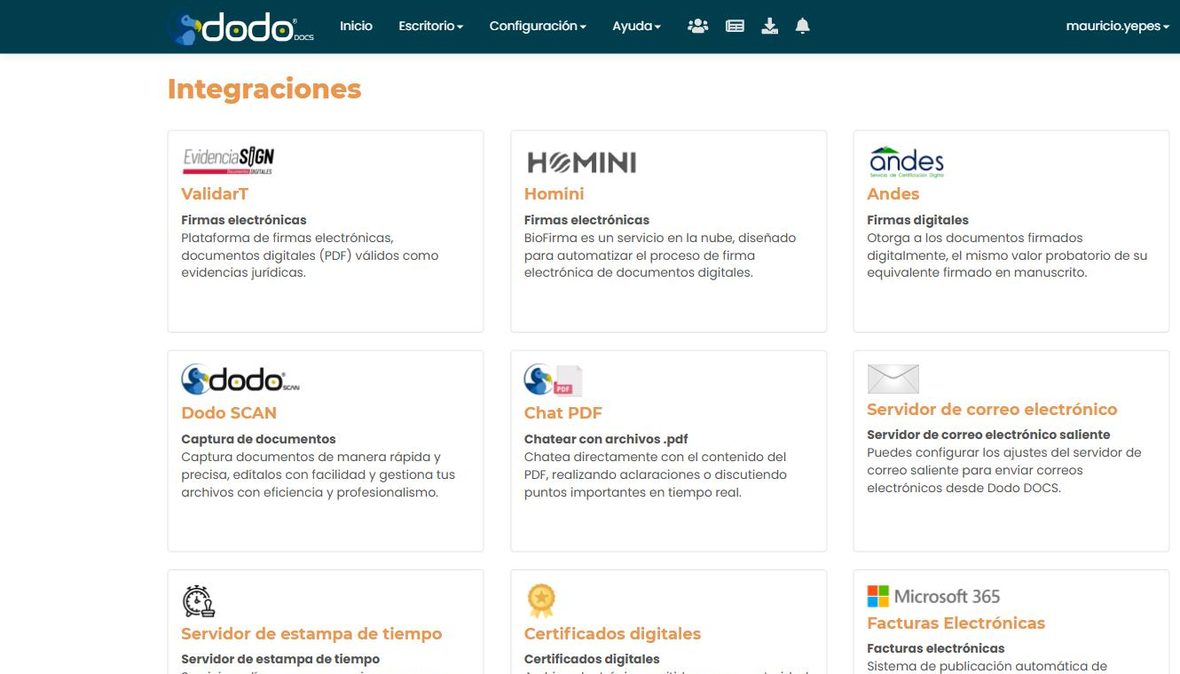Open Servidor de estampa de tiempo link
The width and height of the screenshot is (1180, 674).
pyautogui.click(x=312, y=634)
